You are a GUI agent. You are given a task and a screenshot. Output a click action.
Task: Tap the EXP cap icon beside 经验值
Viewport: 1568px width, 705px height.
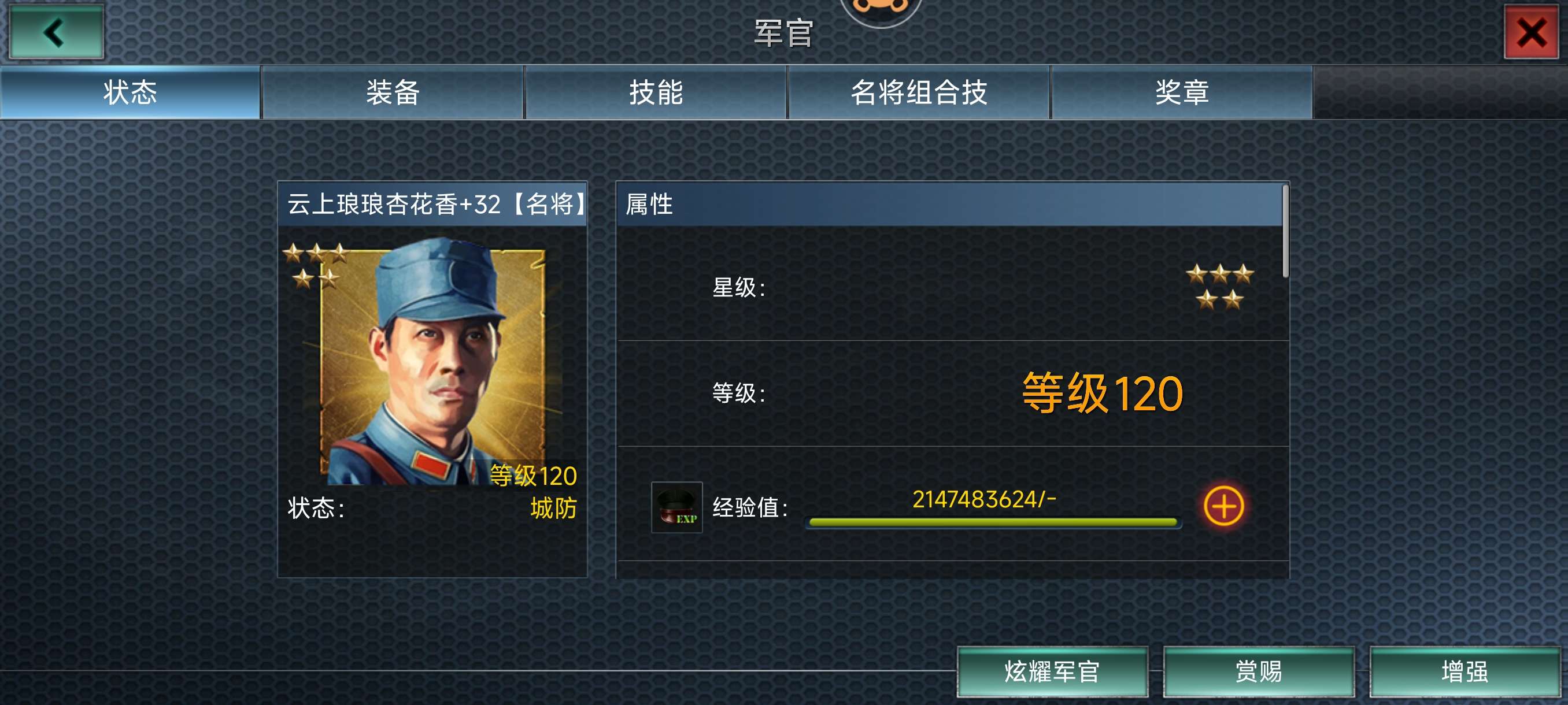click(x=677, y=507)
